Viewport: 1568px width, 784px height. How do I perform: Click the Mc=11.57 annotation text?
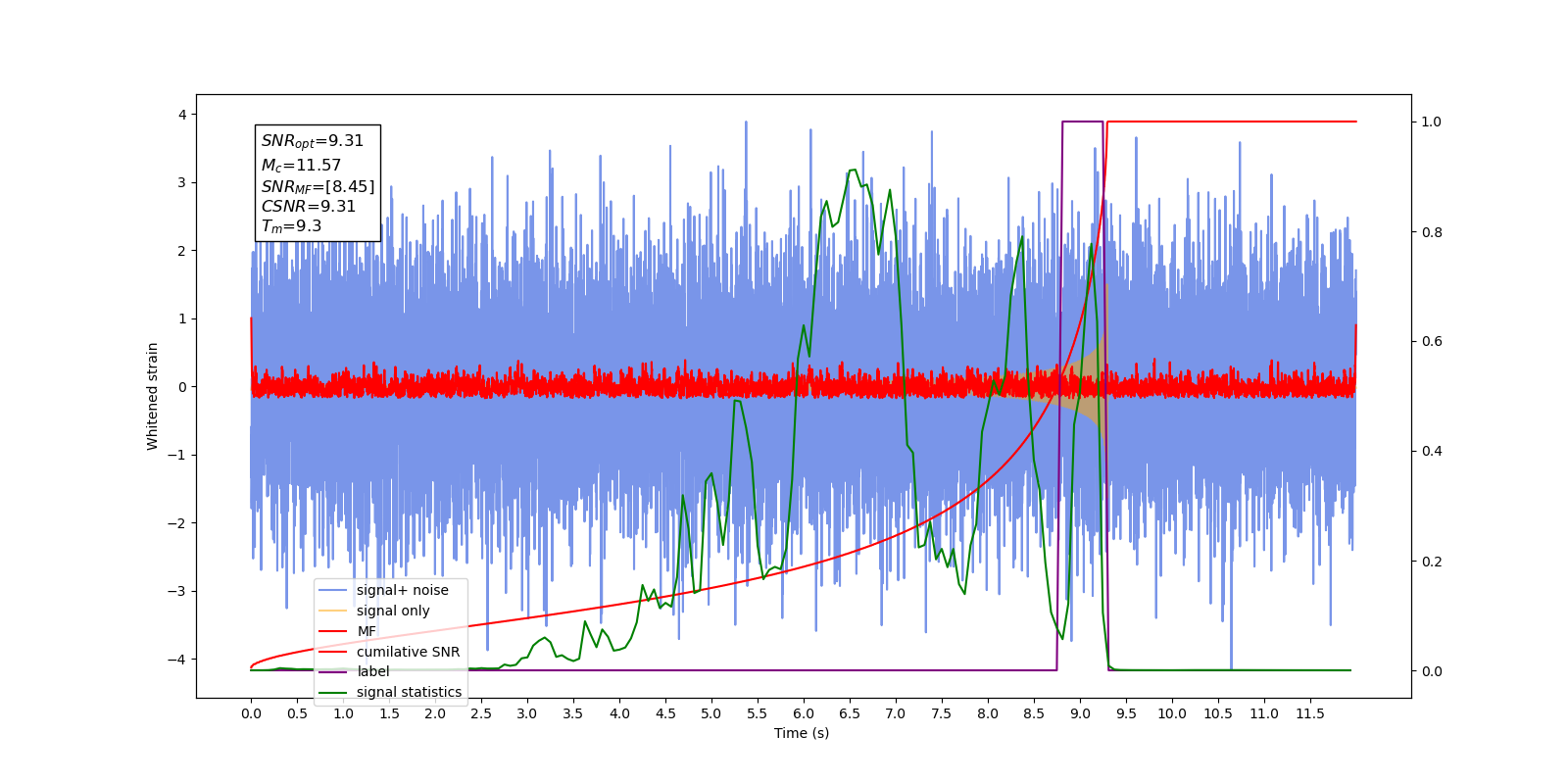(x=301, y=166)
